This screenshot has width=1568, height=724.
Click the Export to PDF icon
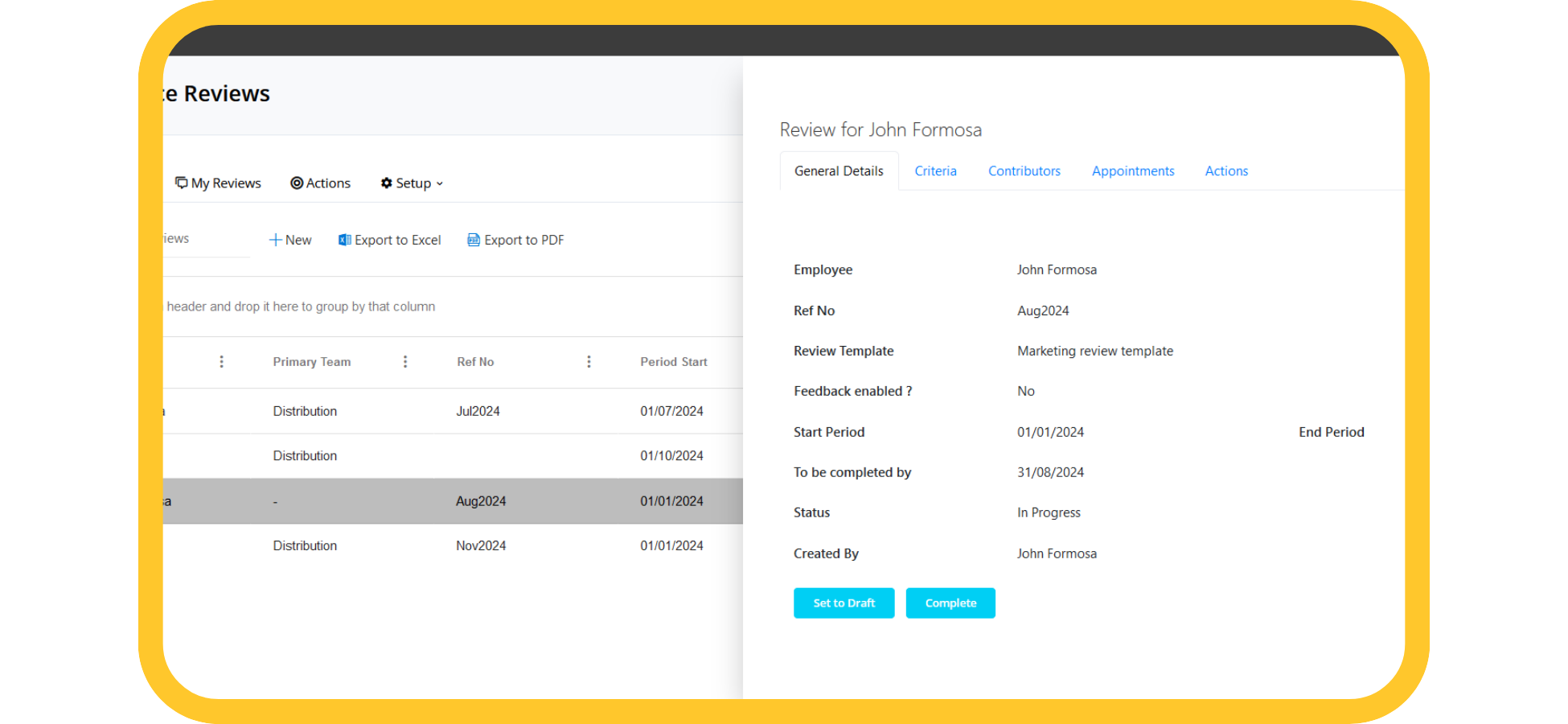474,240
